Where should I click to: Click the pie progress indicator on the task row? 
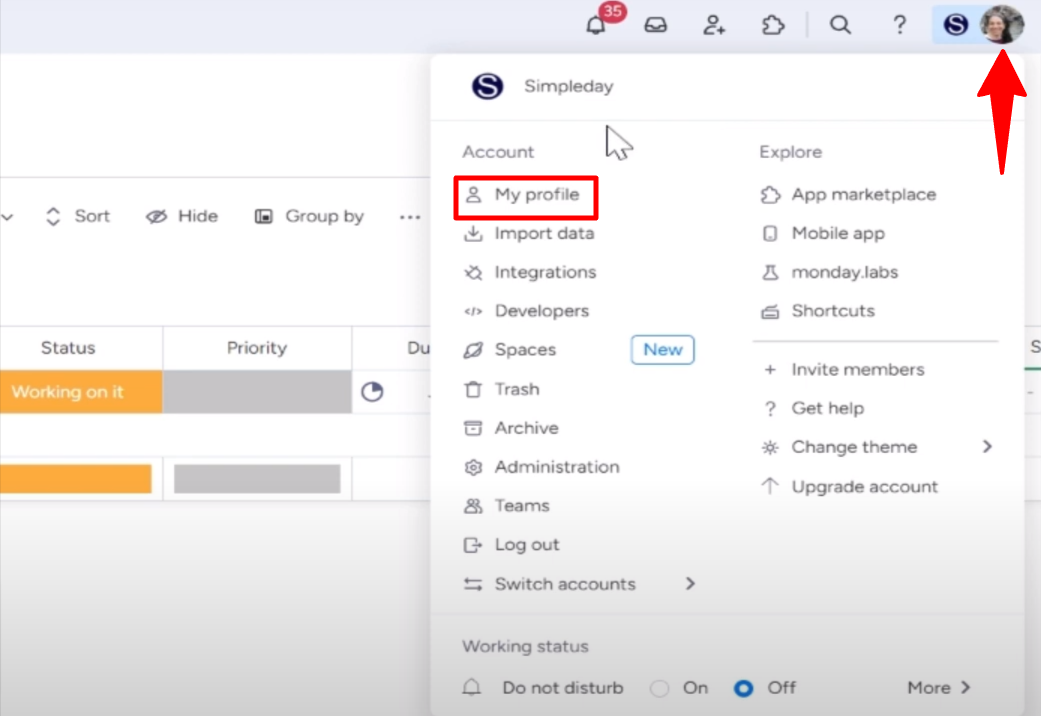pos(372,393)
